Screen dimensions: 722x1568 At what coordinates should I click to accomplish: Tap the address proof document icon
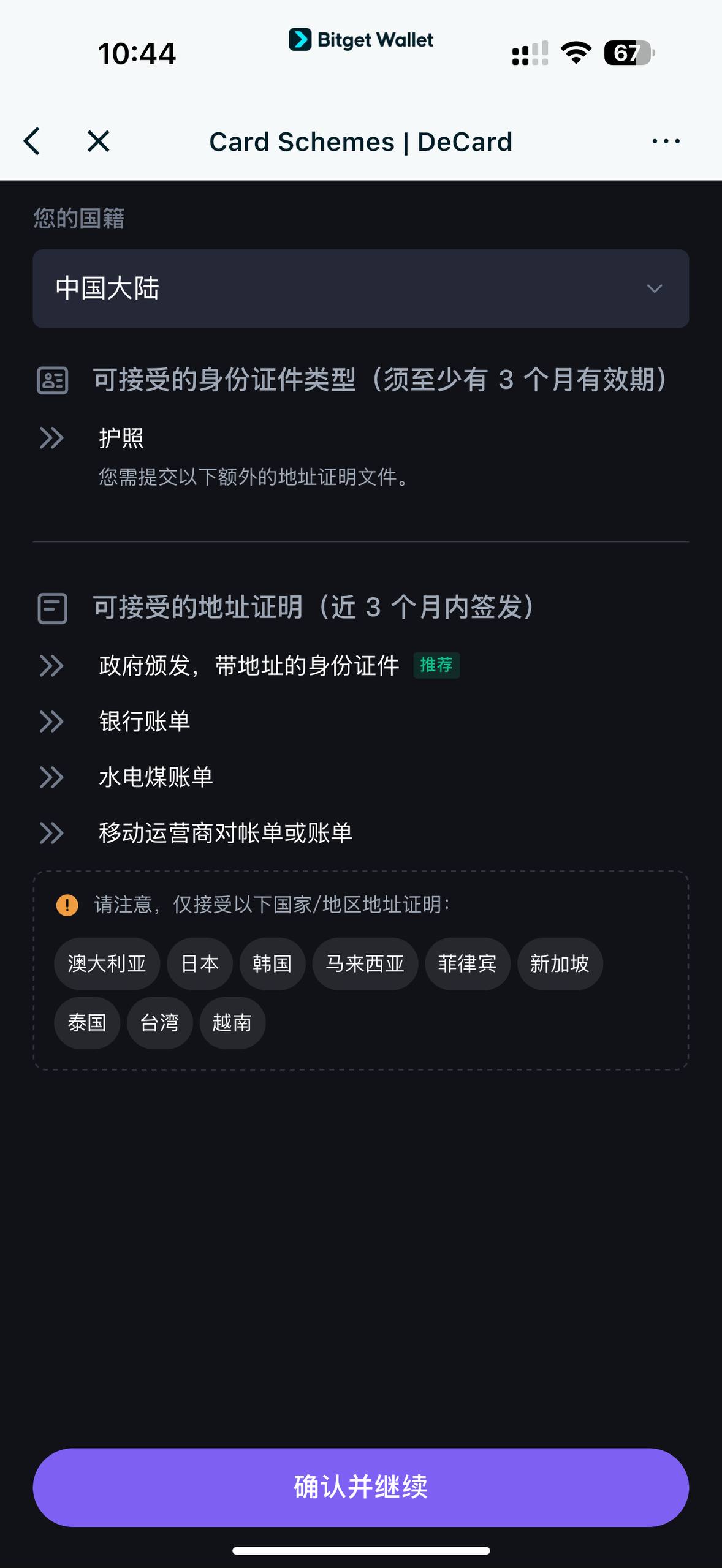[x=53, y=608]
